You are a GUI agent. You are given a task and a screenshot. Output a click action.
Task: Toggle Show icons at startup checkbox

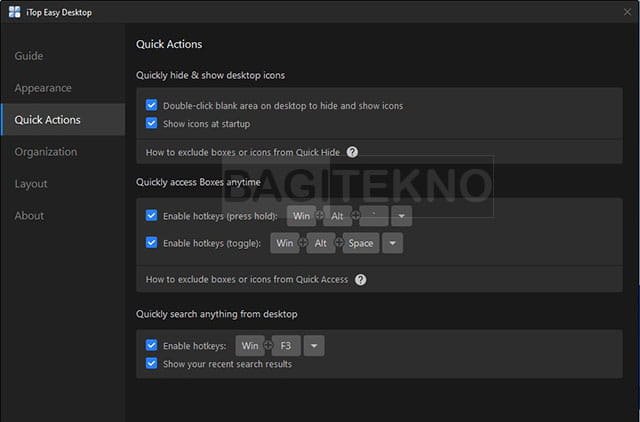pos(151,123)
